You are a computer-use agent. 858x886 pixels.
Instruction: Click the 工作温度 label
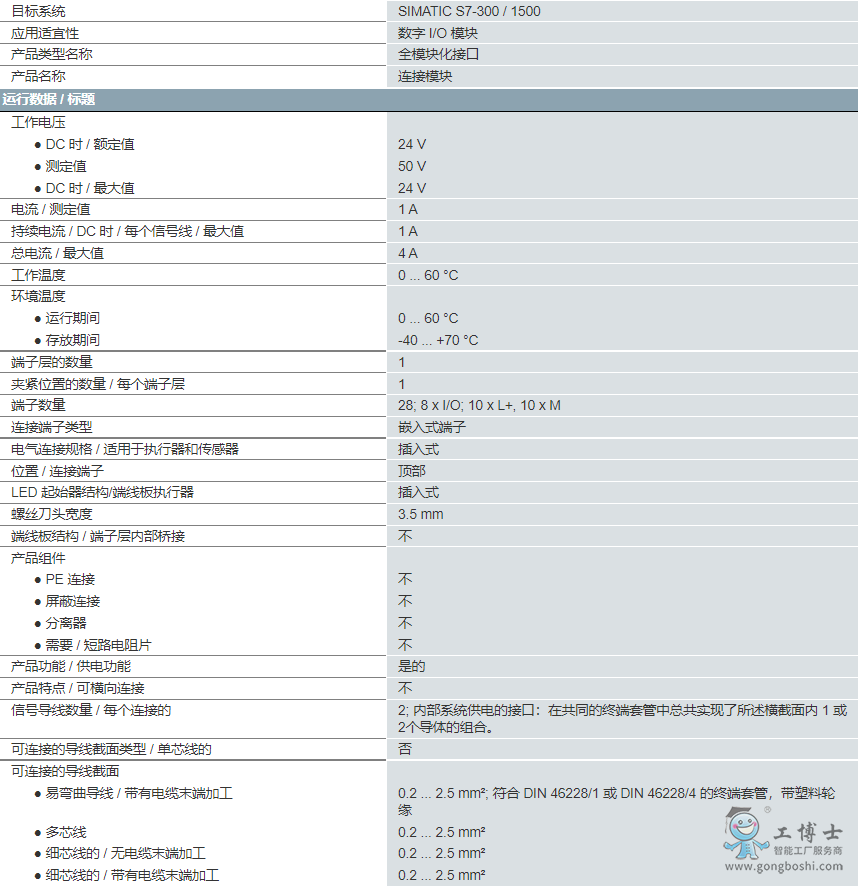pos(38,275)
